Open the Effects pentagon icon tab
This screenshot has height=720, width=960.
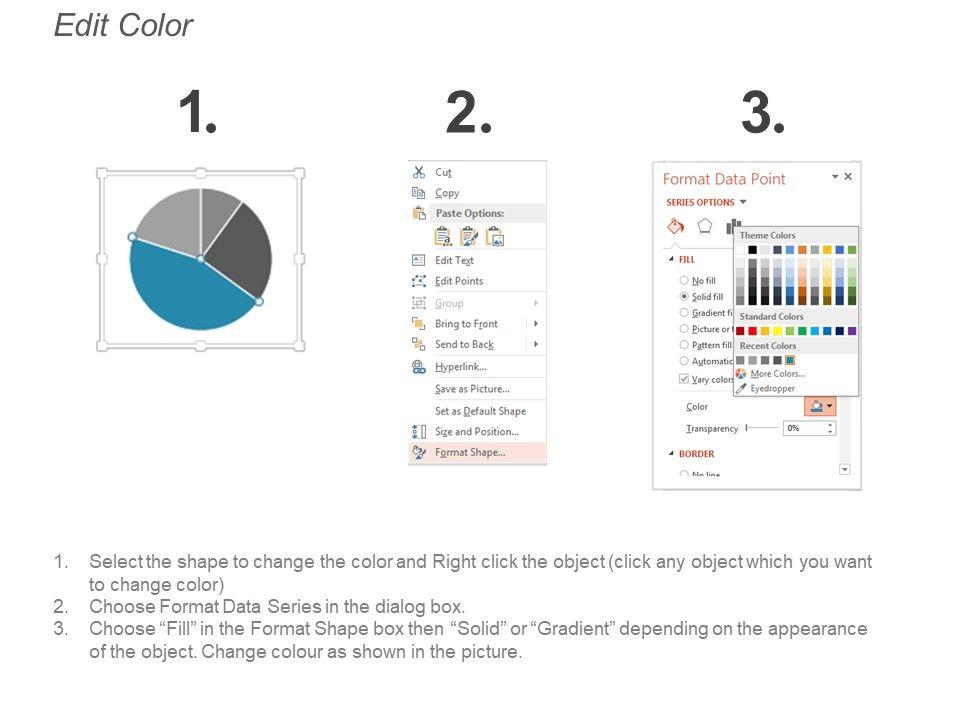(x=705, y=226)
